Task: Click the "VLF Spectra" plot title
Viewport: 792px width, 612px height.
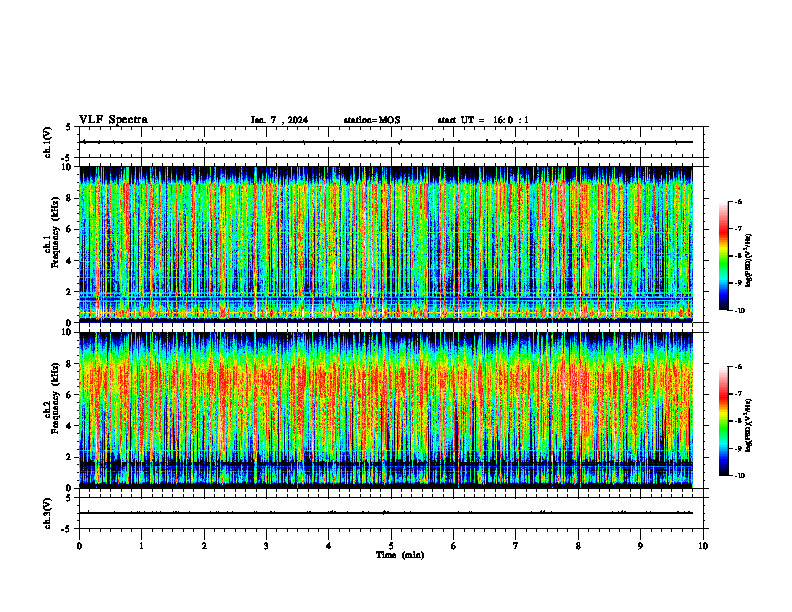Action: pos(113,120)
